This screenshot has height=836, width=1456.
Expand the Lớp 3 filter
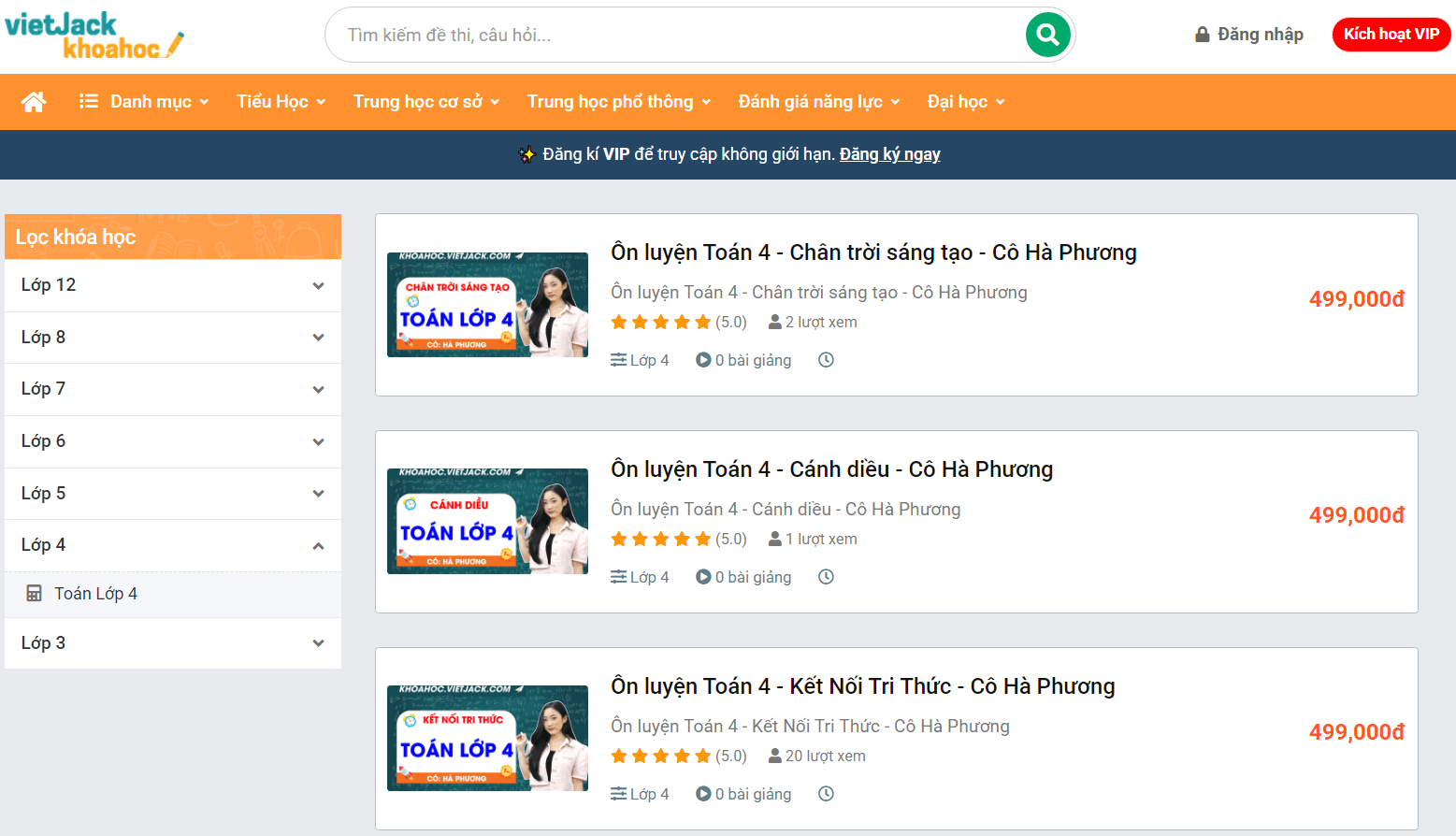tap(173, 643)
